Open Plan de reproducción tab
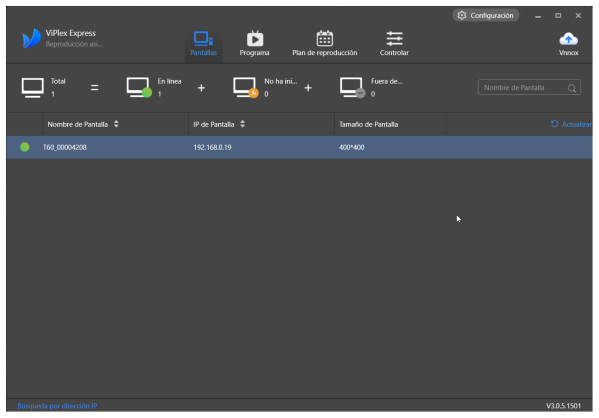Screen dimensions: 599x418 point(325,44)
